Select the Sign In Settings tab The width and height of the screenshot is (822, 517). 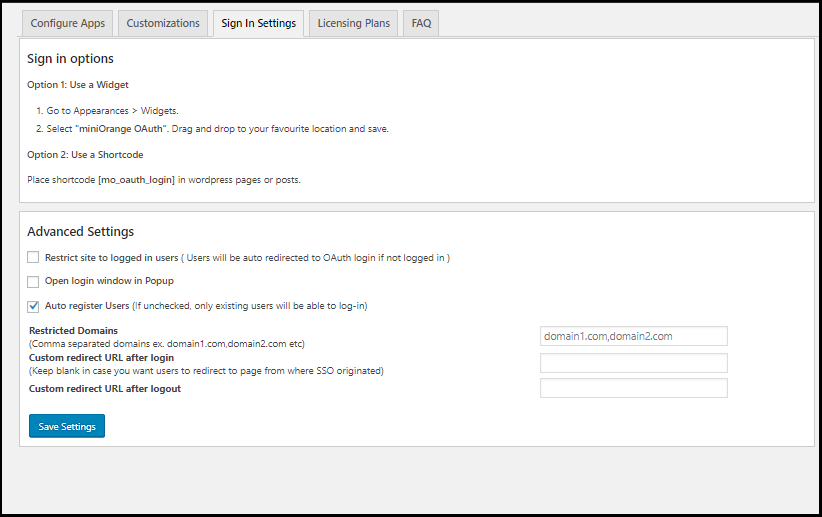tap(259, 23)
